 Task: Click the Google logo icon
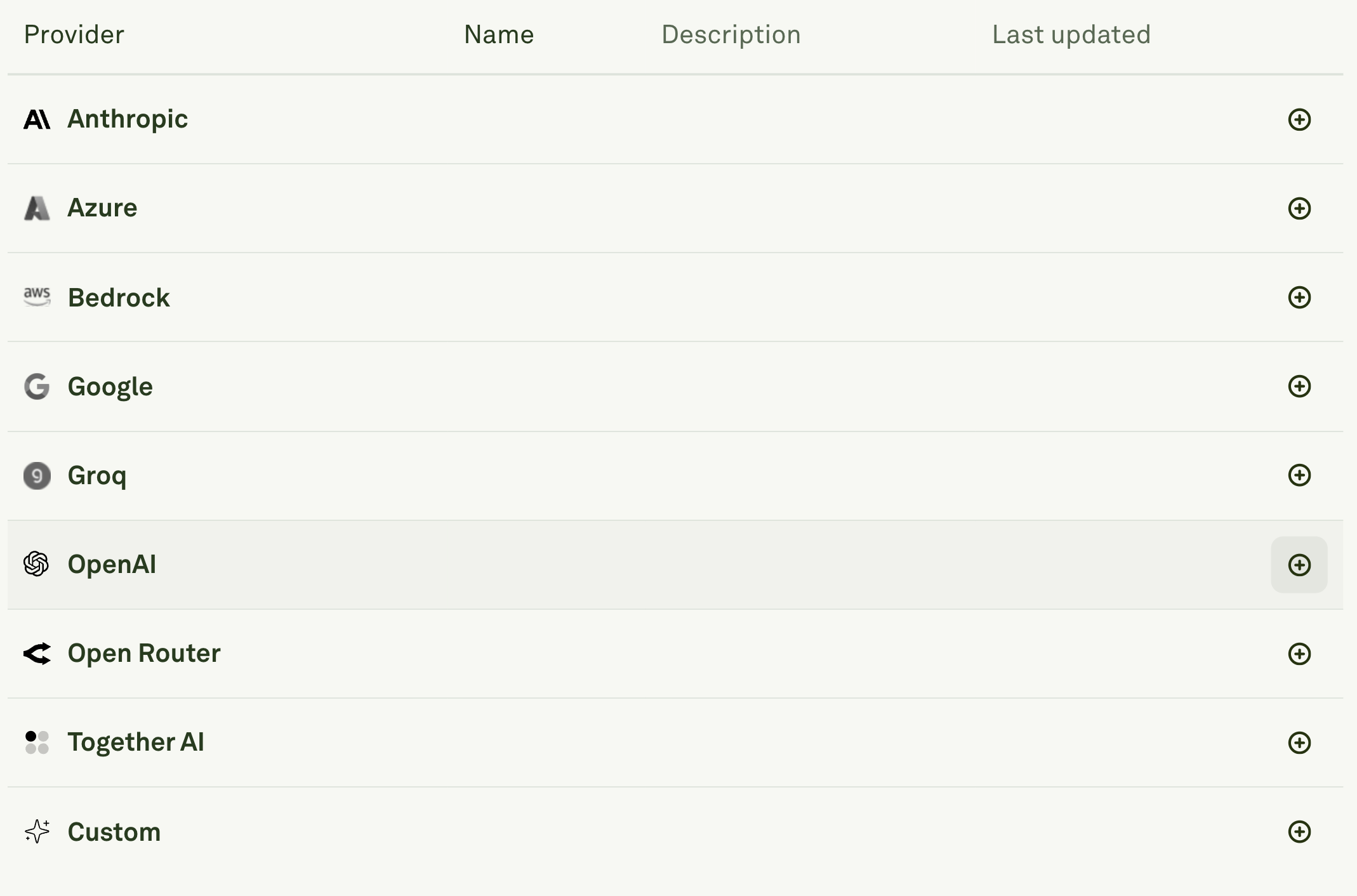(37, 386)
